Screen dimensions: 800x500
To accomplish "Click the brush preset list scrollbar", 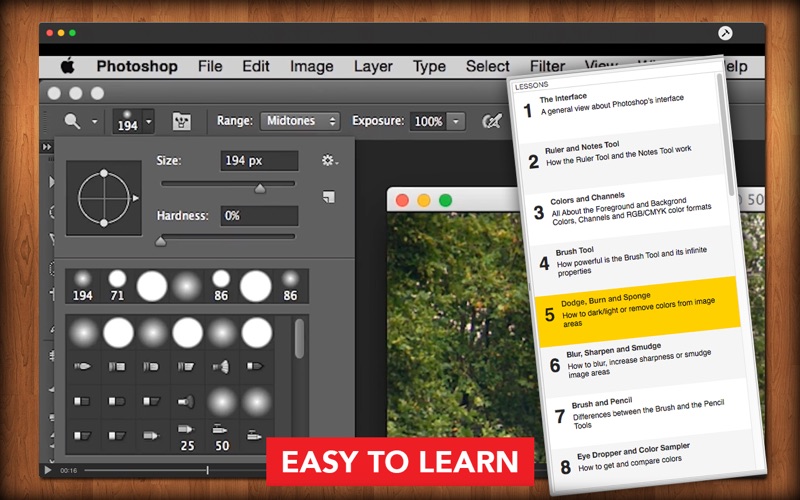I will pos(299,339).
